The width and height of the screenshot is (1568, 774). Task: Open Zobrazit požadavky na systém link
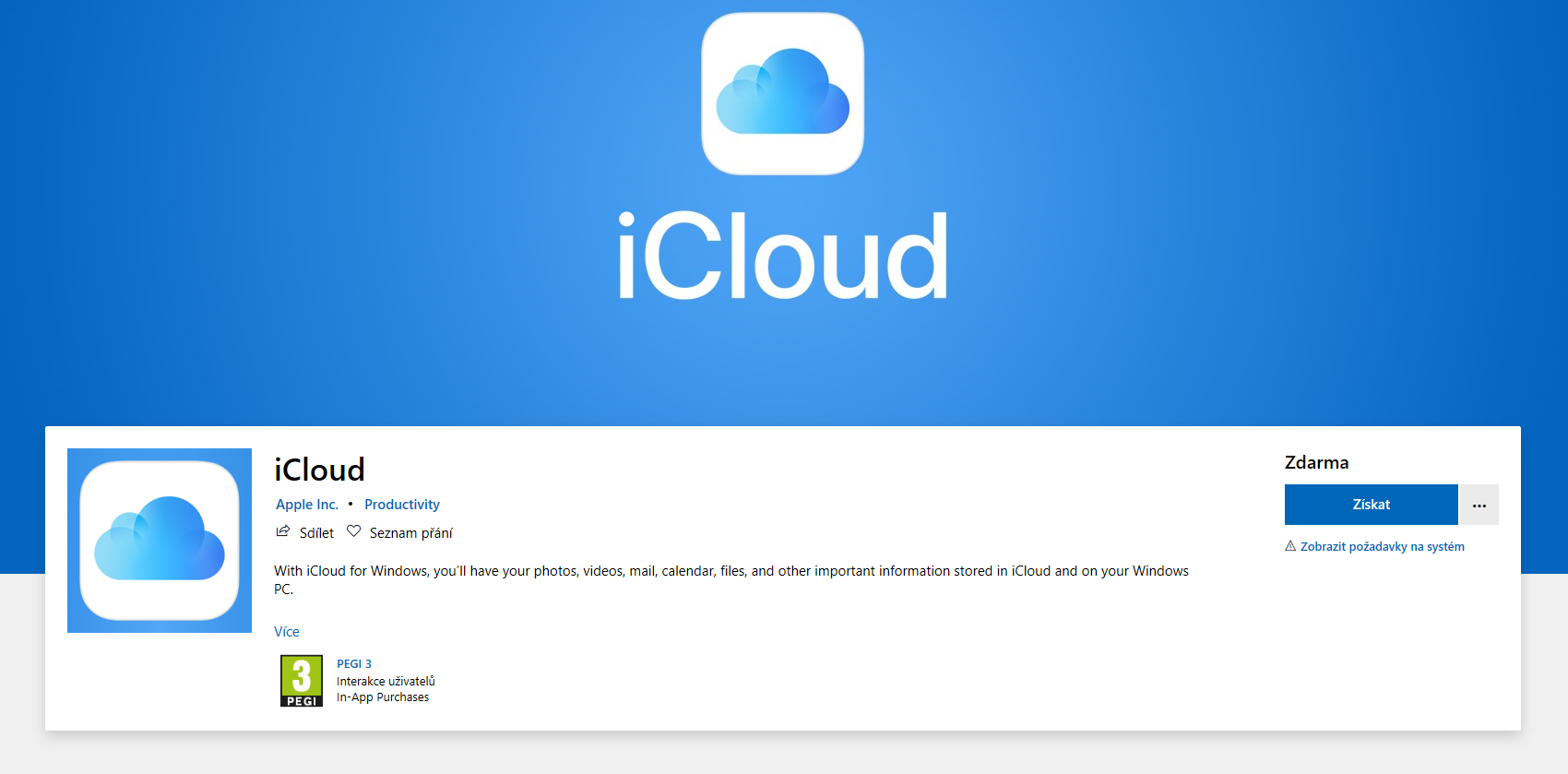[x=1382, y=547]
